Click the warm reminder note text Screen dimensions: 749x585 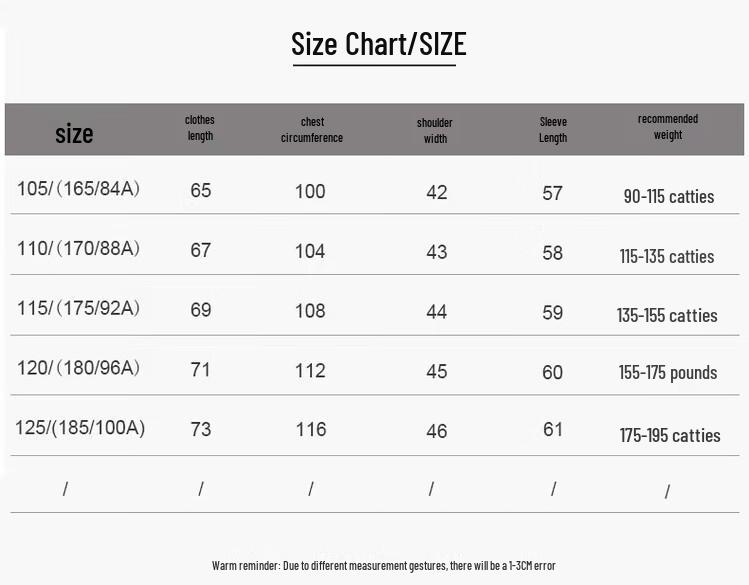pyautogui.click(x=383, y=566)
